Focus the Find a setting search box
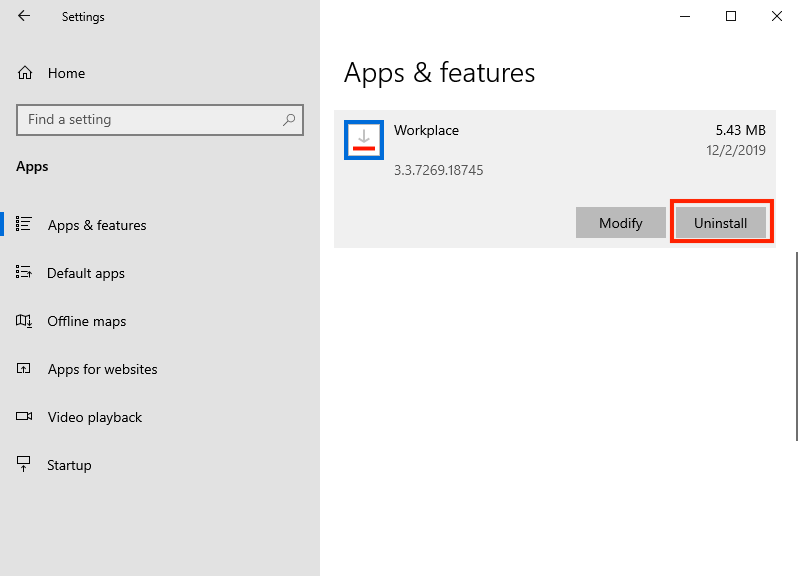Image resolution: width=800 pixels, height=576 pixels. tap(160, 120)
